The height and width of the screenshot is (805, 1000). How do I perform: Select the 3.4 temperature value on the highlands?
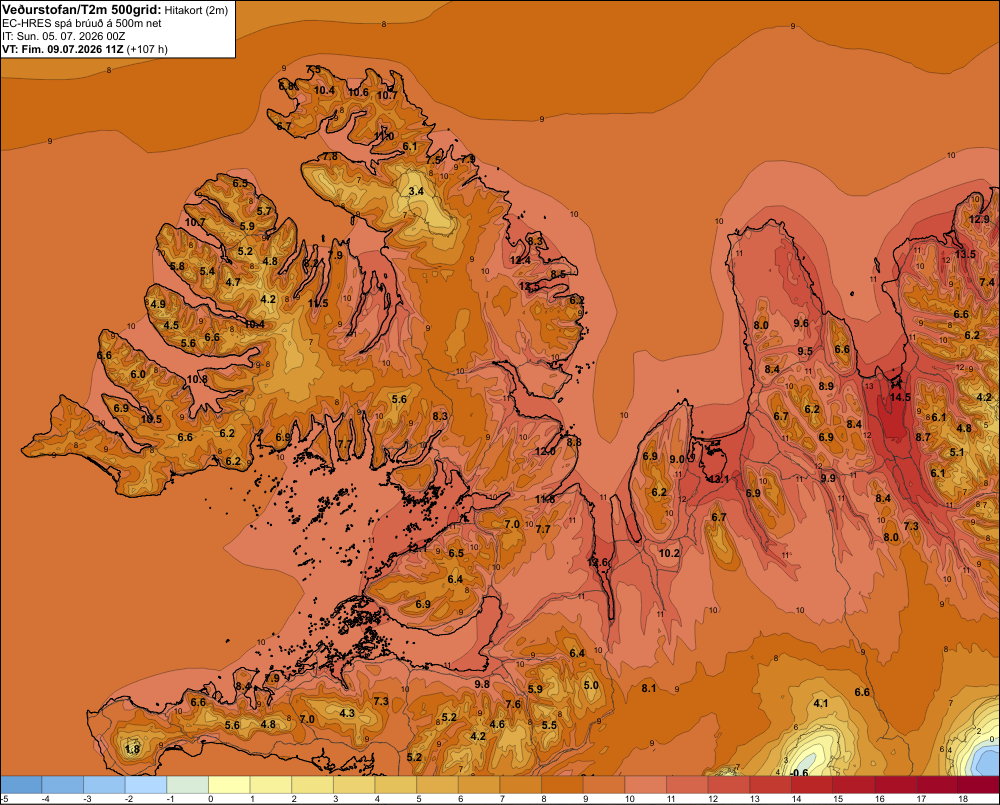(416, 191)
